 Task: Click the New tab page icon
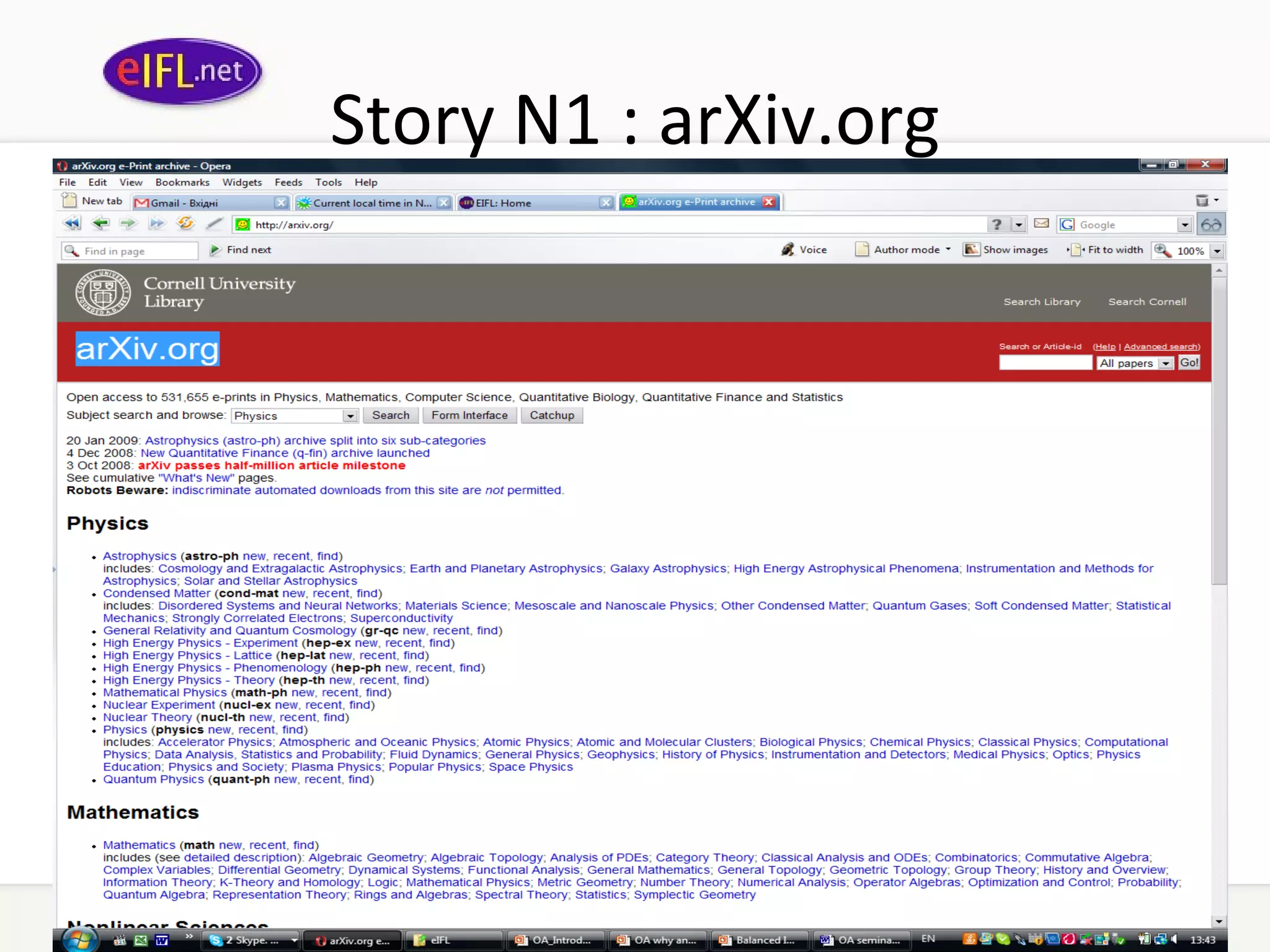(69, 200)
